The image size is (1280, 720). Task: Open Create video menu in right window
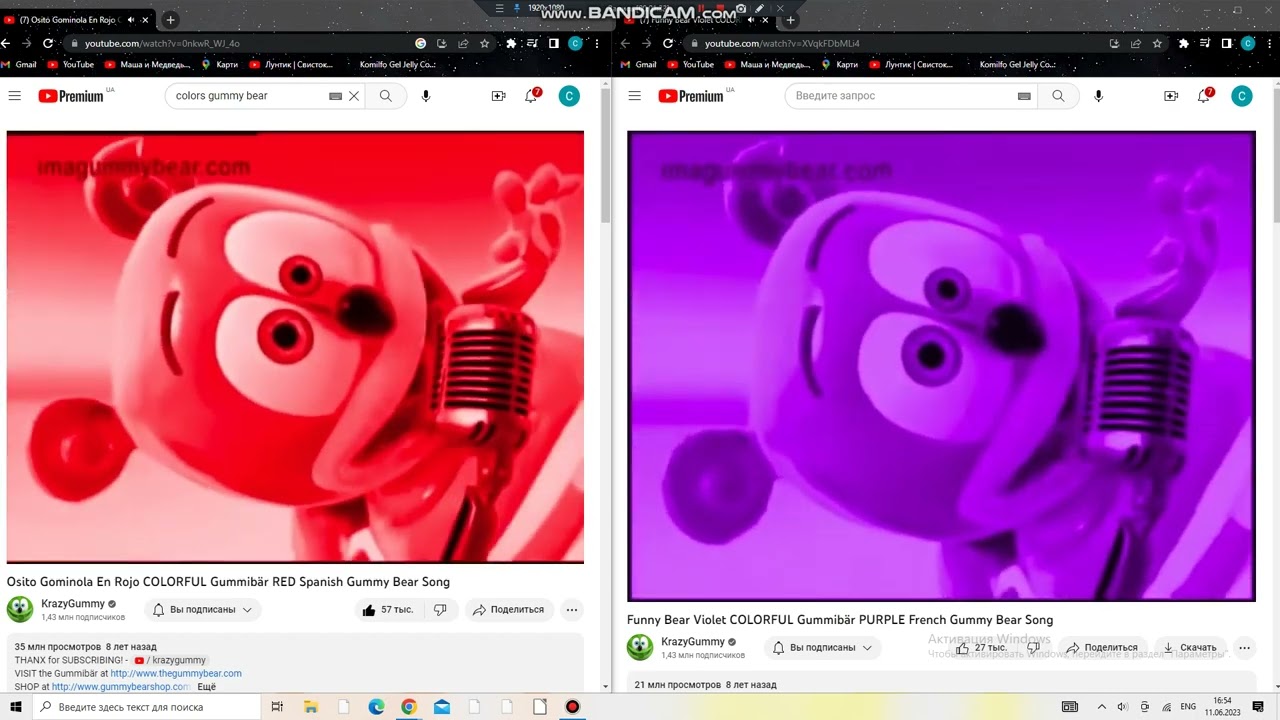[1171, 96]
